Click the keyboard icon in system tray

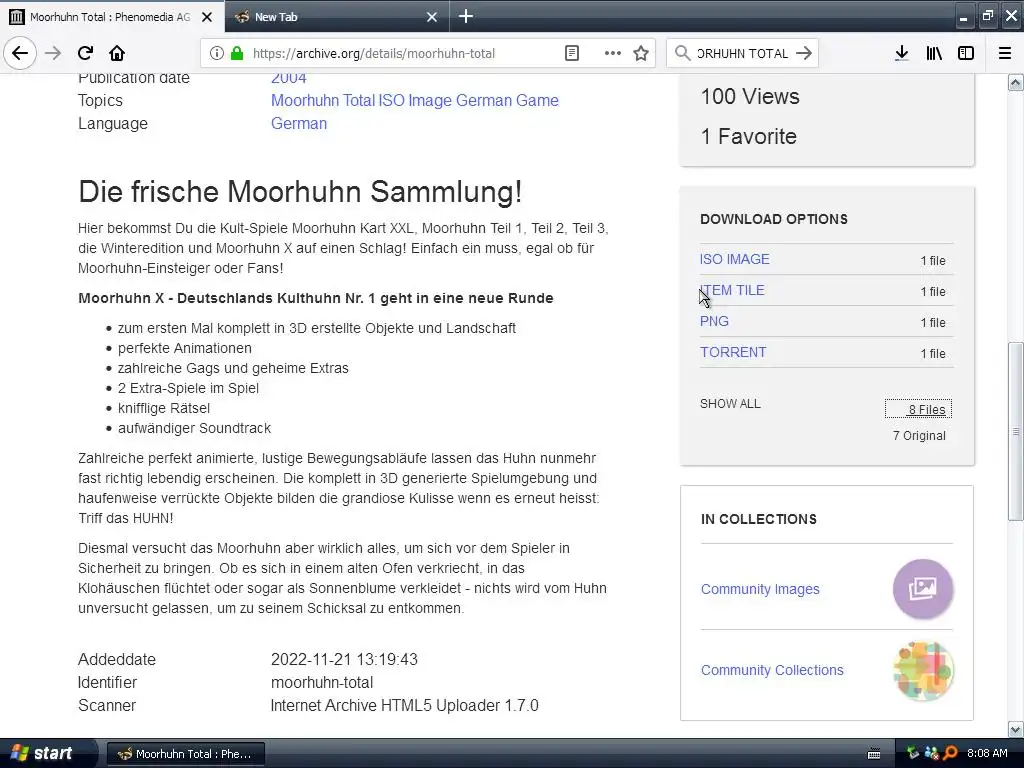(874, 754)
